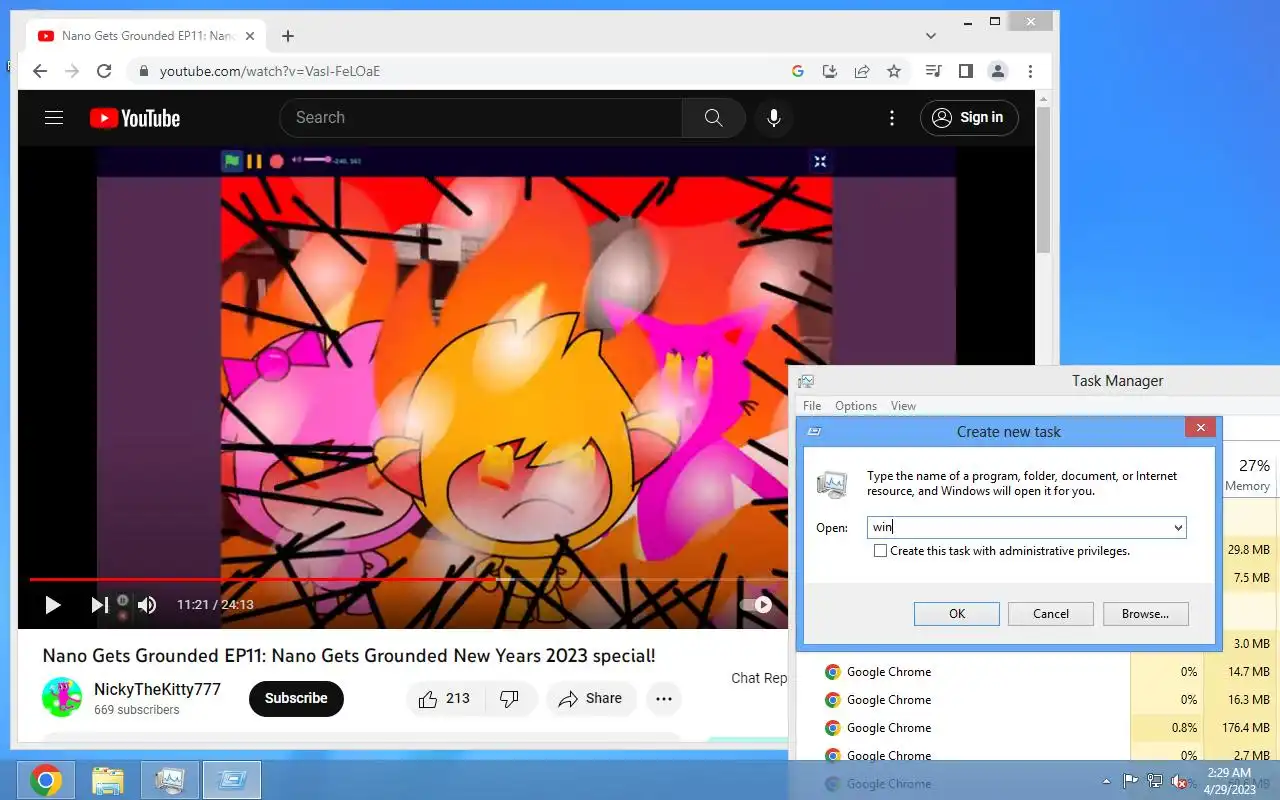
Task: Sort by Memory column in Task Manager
Action: click(x=1247, y=475)
